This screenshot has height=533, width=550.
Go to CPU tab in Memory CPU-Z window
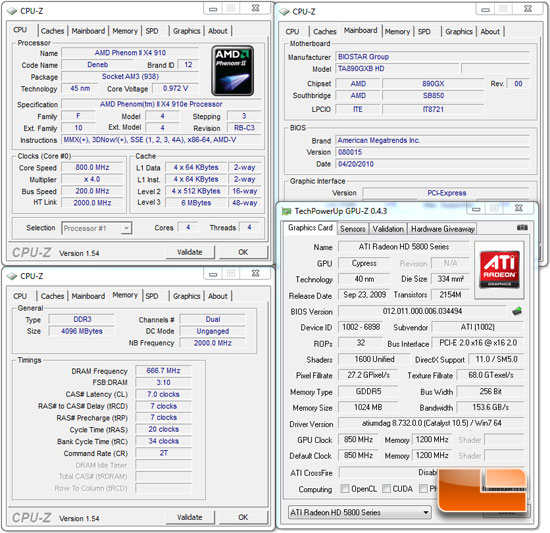20,296
